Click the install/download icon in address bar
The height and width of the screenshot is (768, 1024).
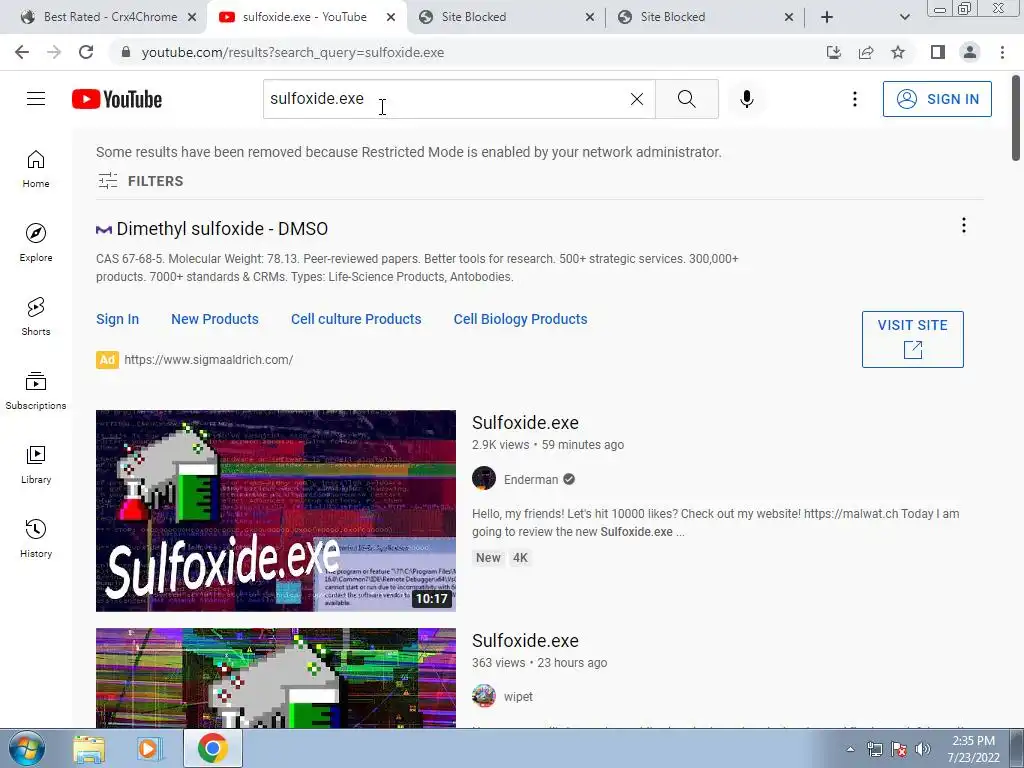[834, 52]
